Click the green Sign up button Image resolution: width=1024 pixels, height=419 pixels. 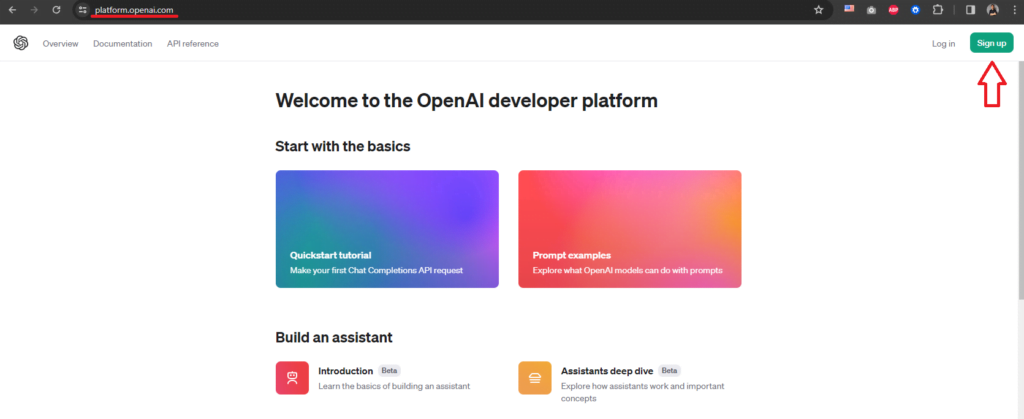991,43
